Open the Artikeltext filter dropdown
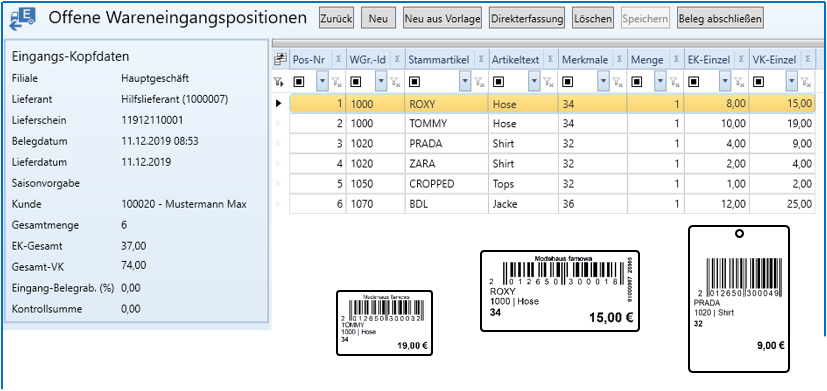 pyautogui.click(x=535, y=82)
